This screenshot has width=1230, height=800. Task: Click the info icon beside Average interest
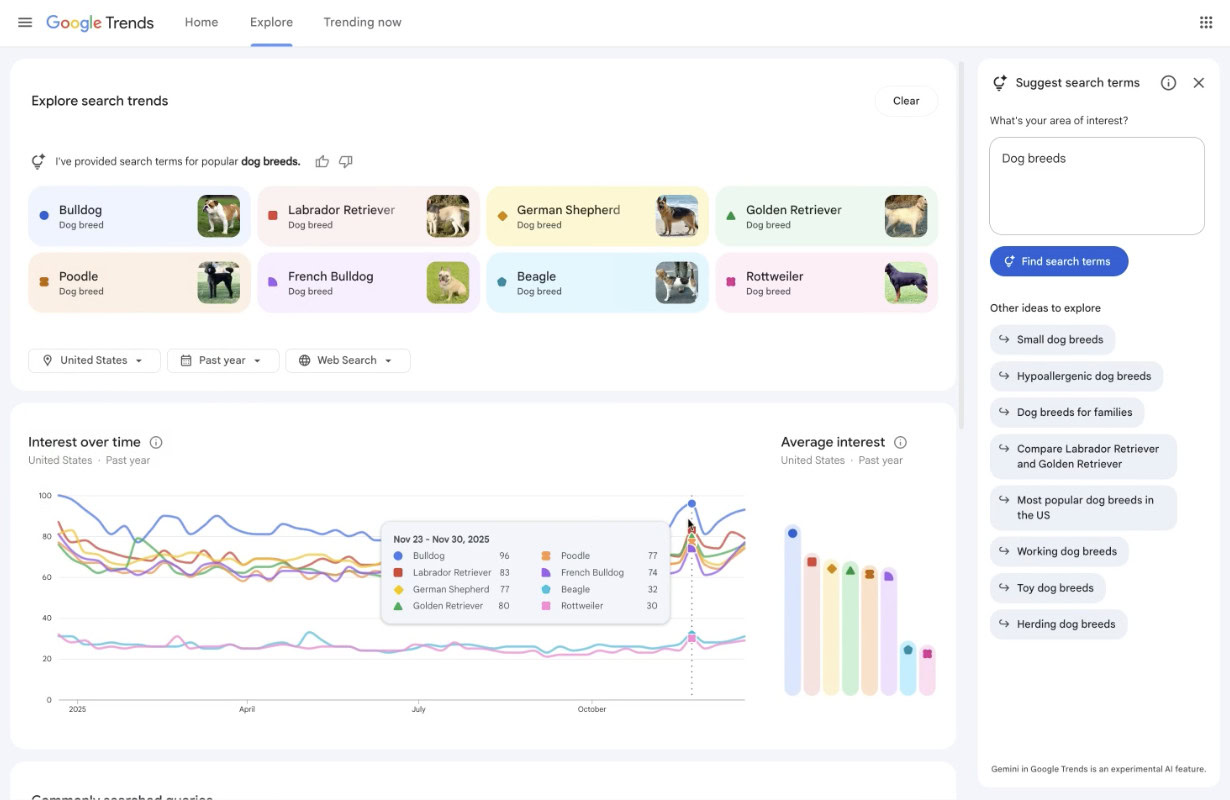tap(901, 441)
